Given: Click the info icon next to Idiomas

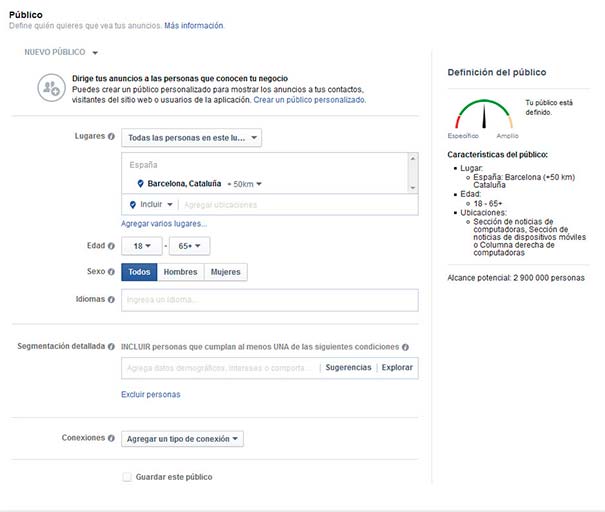Looking at the screenshot, I should (111, 299).
